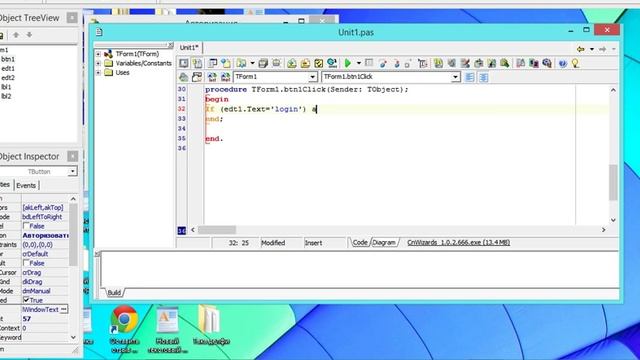The image size is (640, 360).
Task: Click the yellow lightbulb toolbar icon
Action: coord(576,63)
